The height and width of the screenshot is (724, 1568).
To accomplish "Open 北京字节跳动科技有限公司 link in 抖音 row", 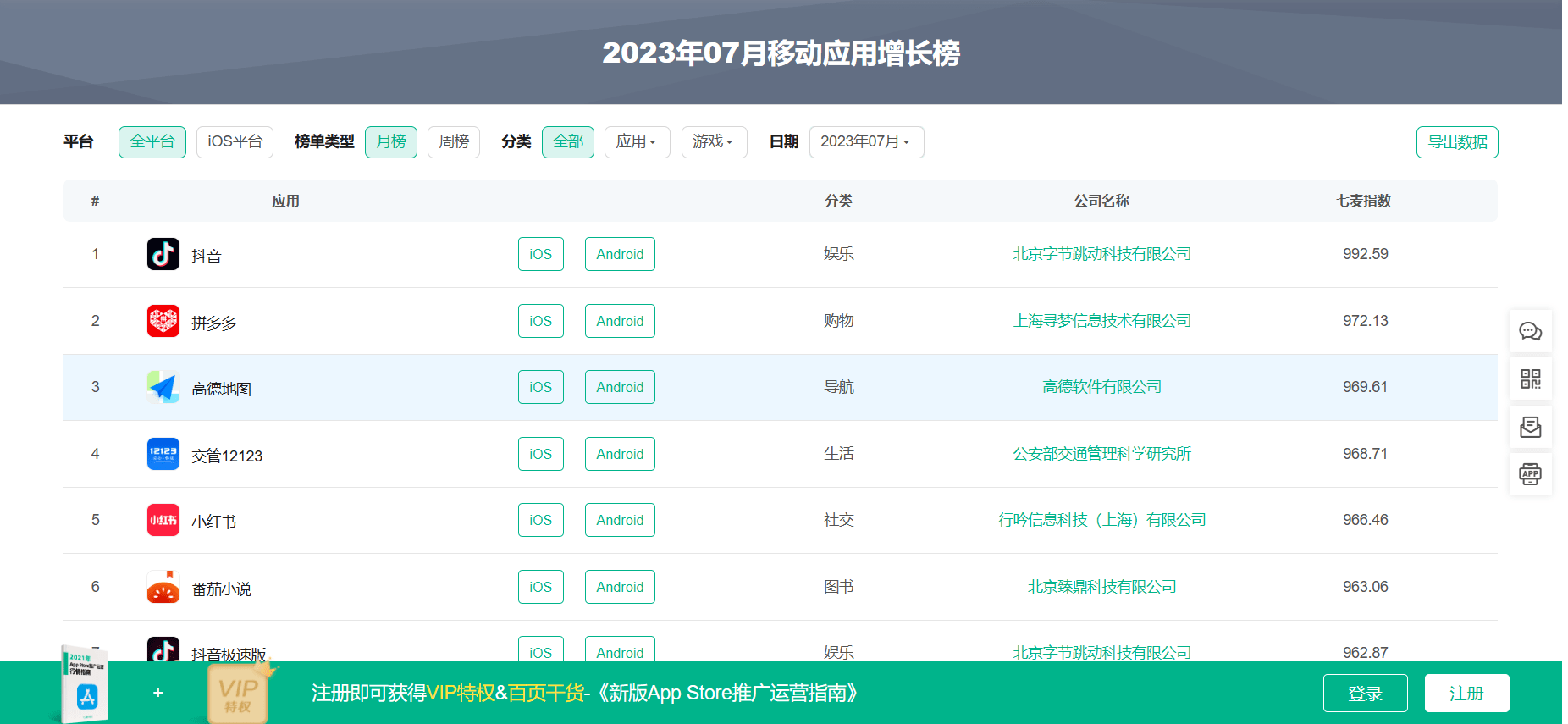I will (x=1101, y=254).
